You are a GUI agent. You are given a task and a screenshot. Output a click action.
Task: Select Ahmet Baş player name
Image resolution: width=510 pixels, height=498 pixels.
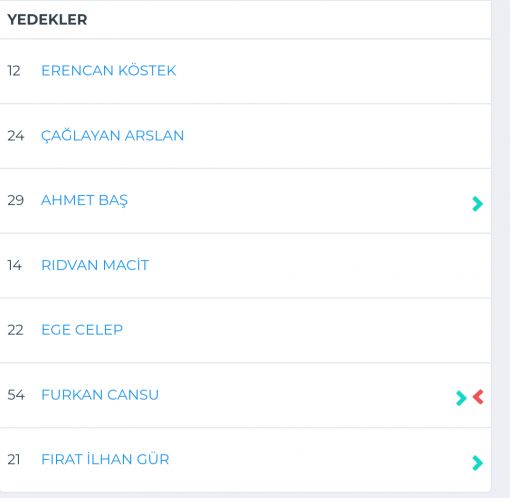84,200
